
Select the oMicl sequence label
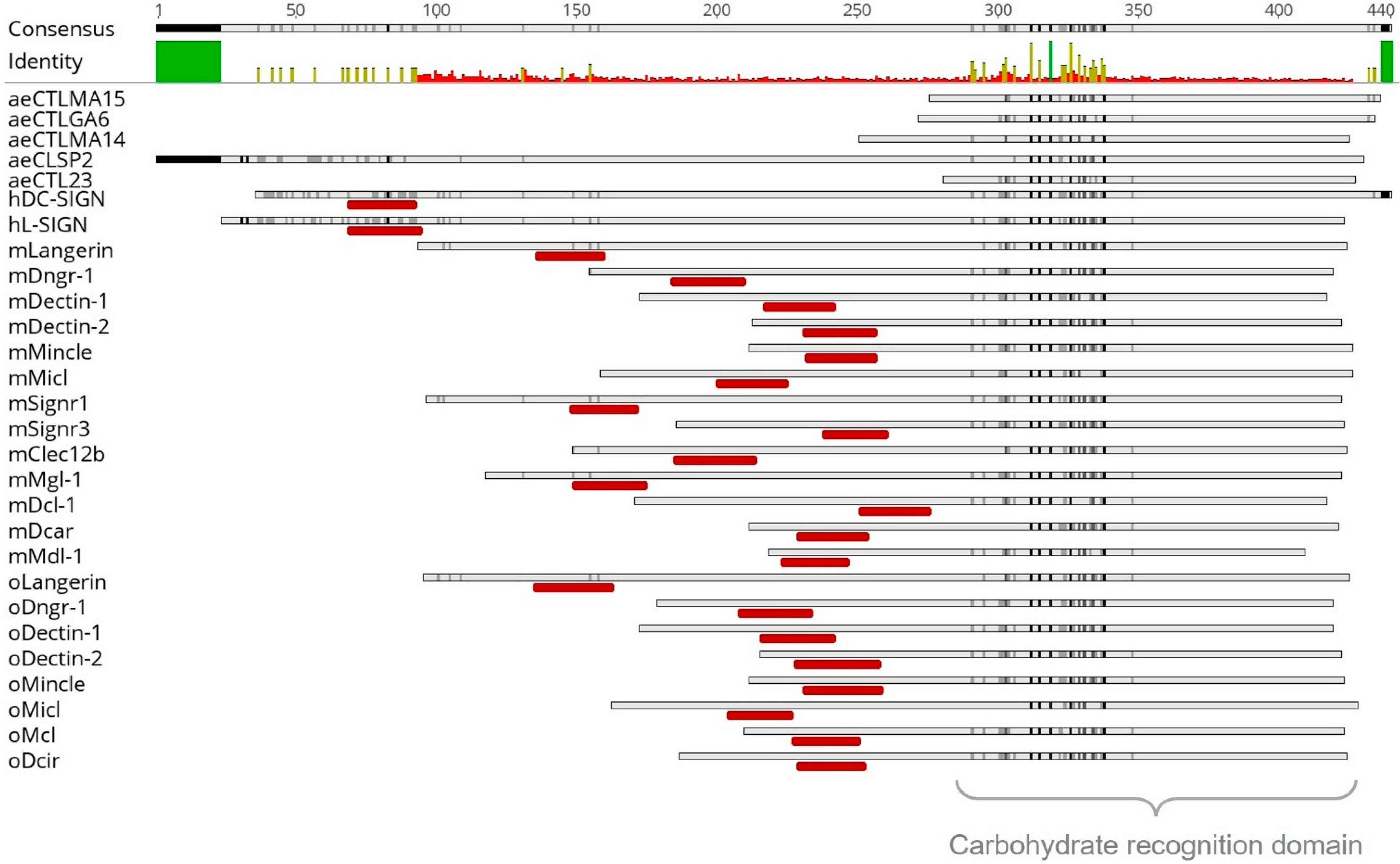[x=34, y=710]
